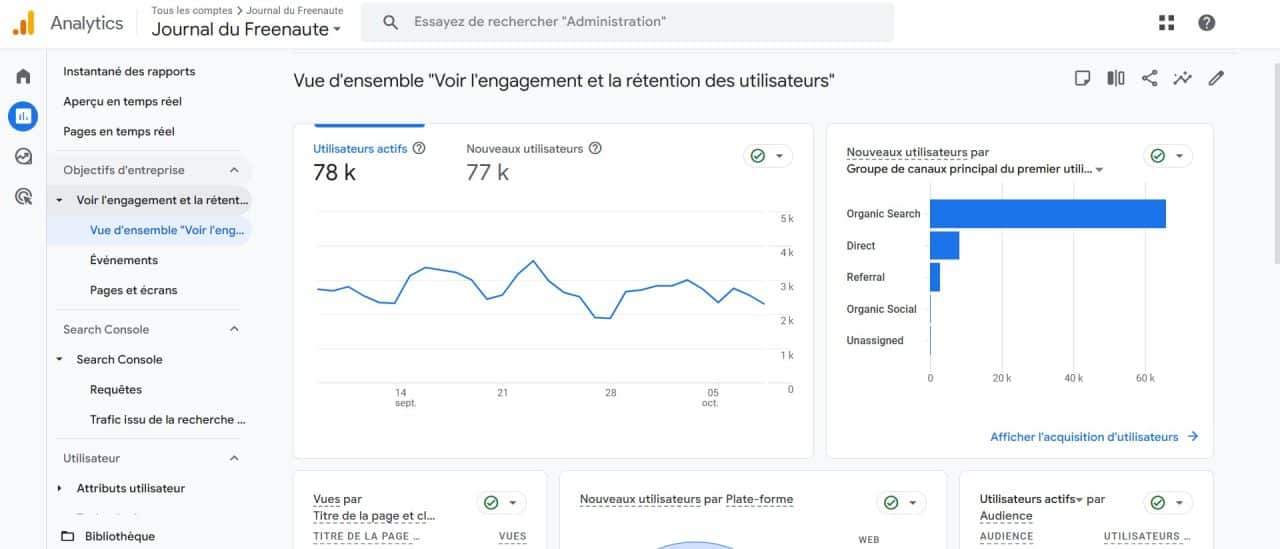Open Événements in the sidebar
Viewport: 1280px width, 549px height.
tap(124, 260)
